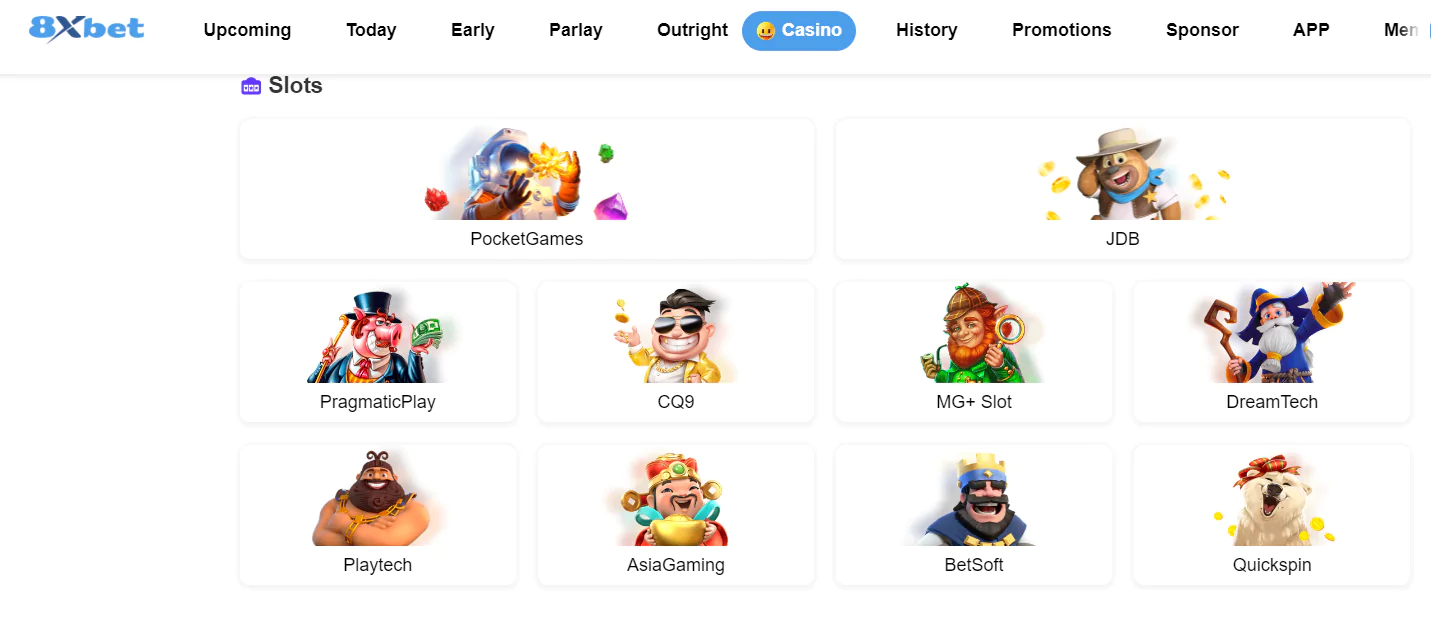Open PocketGames astronaut slot provider
This screenshot has height=617, width=1431.
click(527, 174)
